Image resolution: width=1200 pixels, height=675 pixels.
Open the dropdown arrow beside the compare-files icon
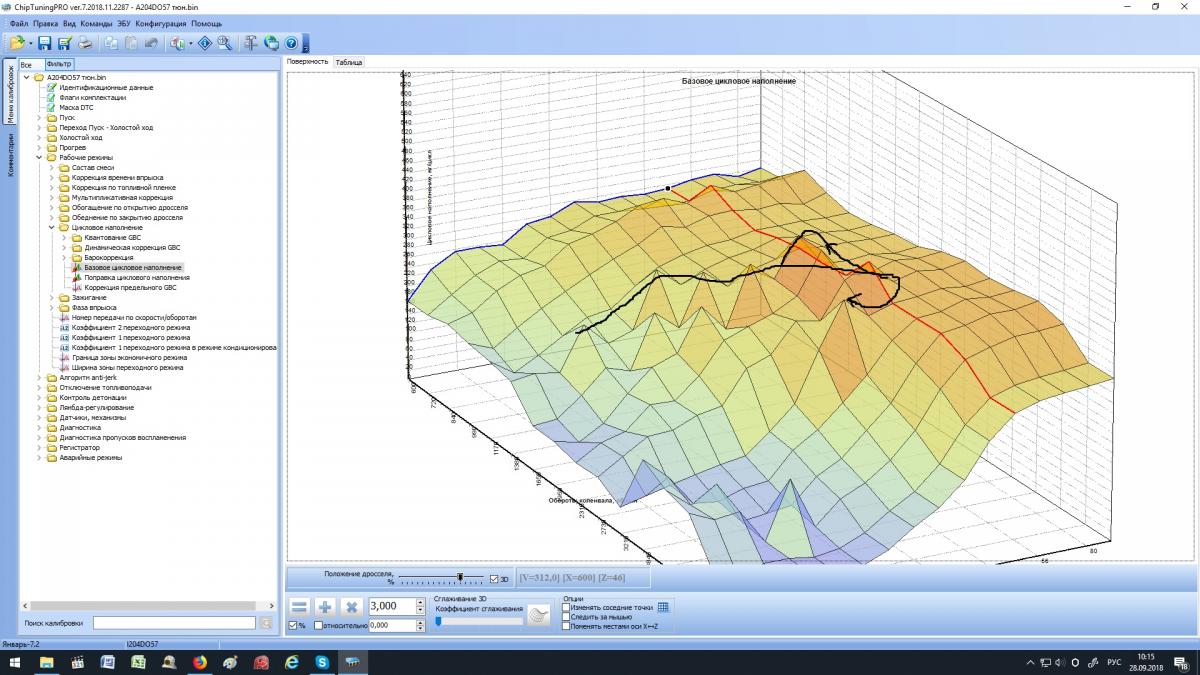[189, 43]
